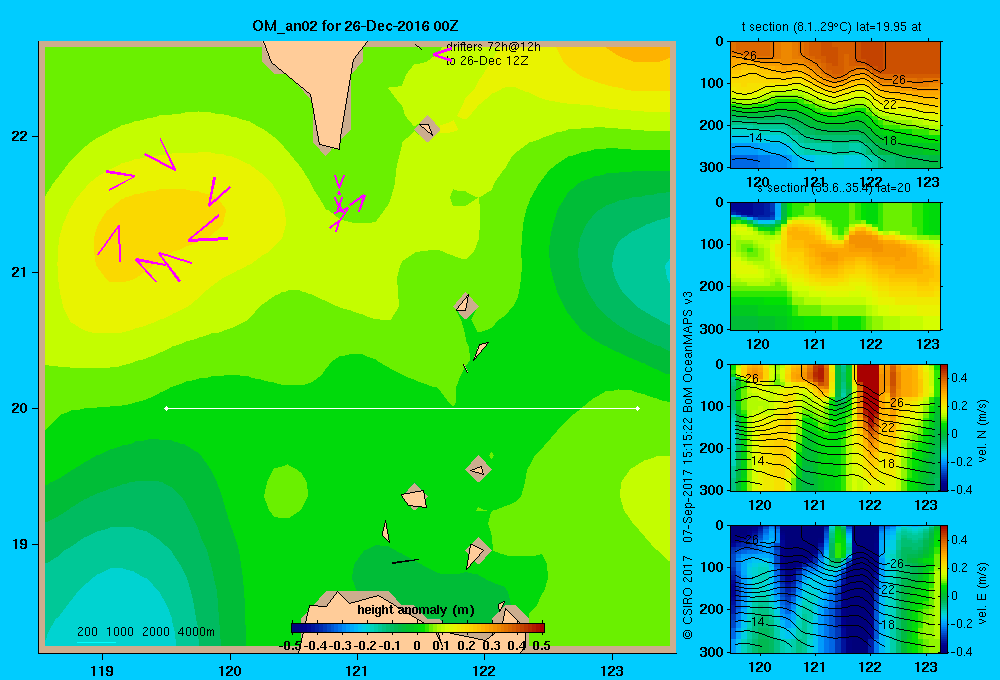
Task: Click the 'to 26-Dec 12Z' text
Action: pyautogui.click(x=487, y=61)
